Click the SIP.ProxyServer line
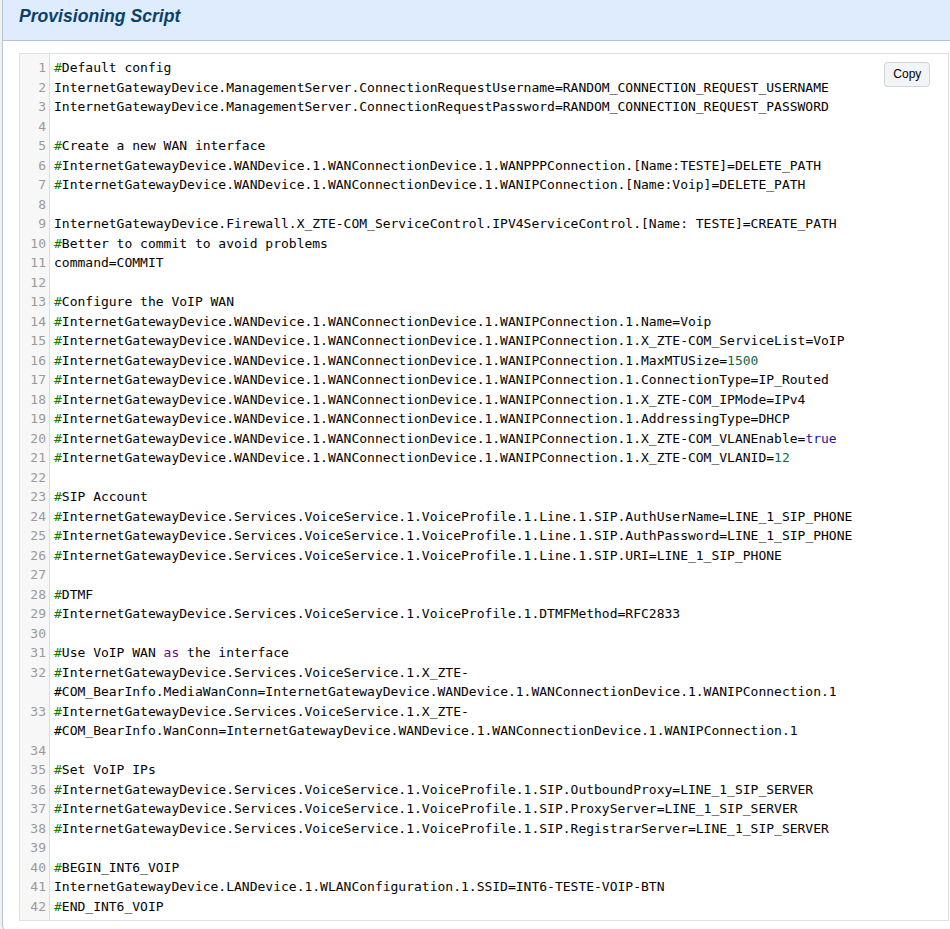 pyautogui.click(x=426, y=809)
